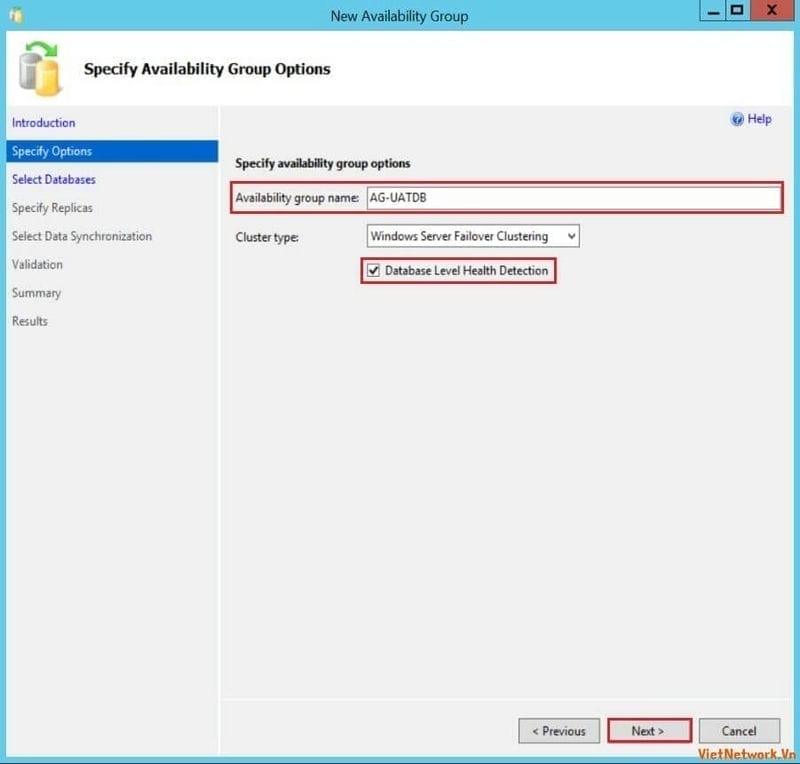Viewport: 800px width, 764px height.
Task: Go to the Introduction page
Action: coord(43,123)
